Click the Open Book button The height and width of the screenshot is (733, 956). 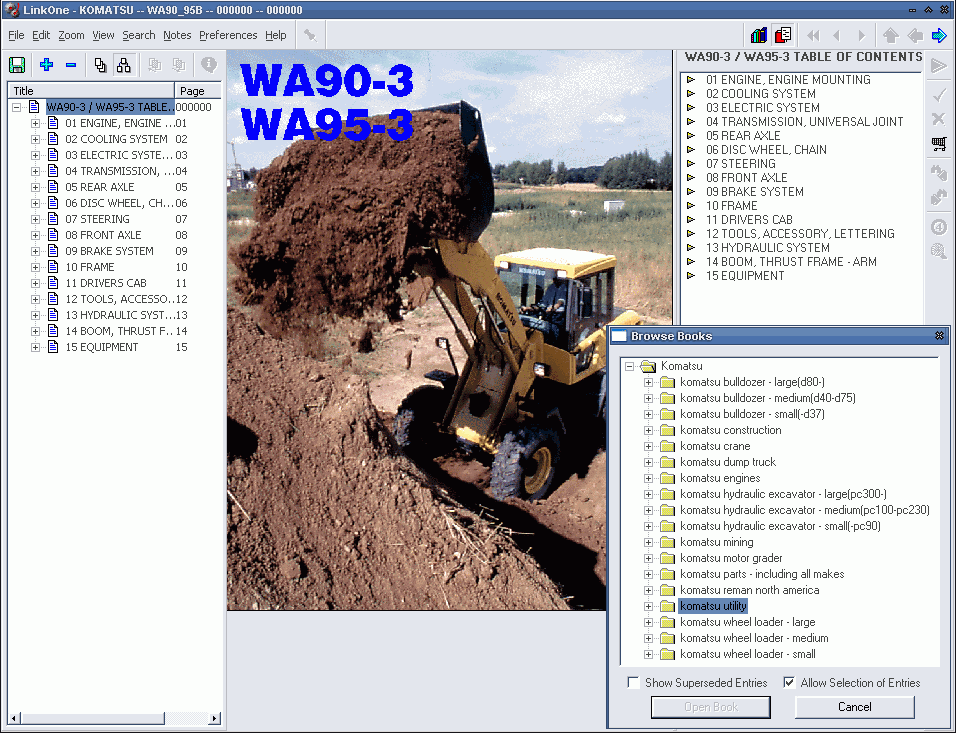(x=711, y=707)
